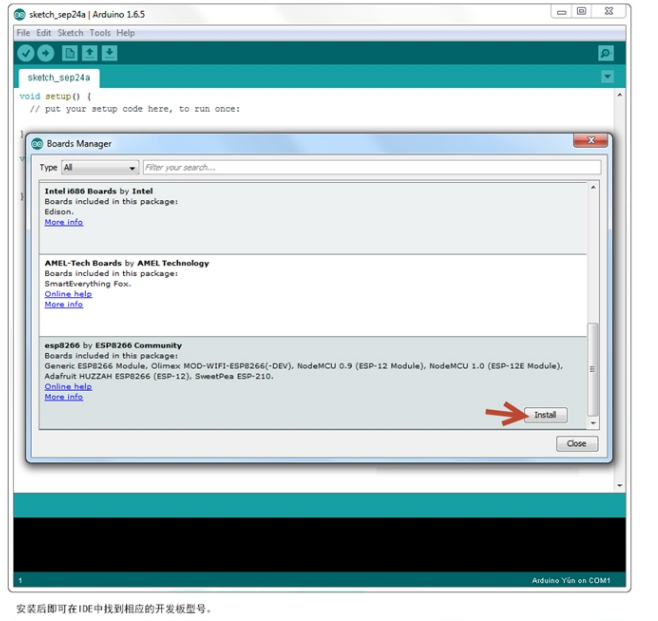The width and height of the screenshot is (658, 621).
Task: Close Boards Manager via red X button
Action: 591,141
